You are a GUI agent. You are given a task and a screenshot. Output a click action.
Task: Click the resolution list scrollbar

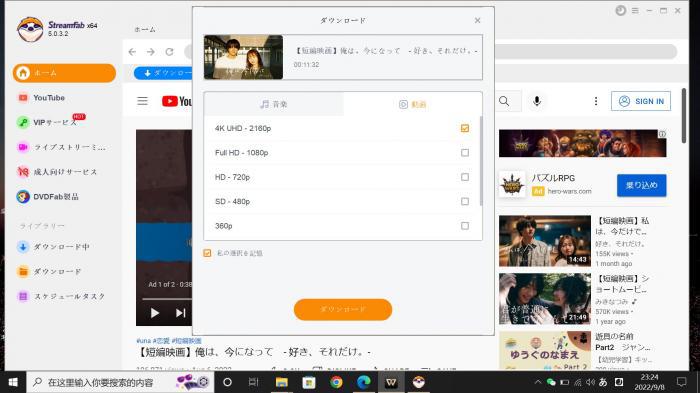pyautogui.click(x=481, y=161)
